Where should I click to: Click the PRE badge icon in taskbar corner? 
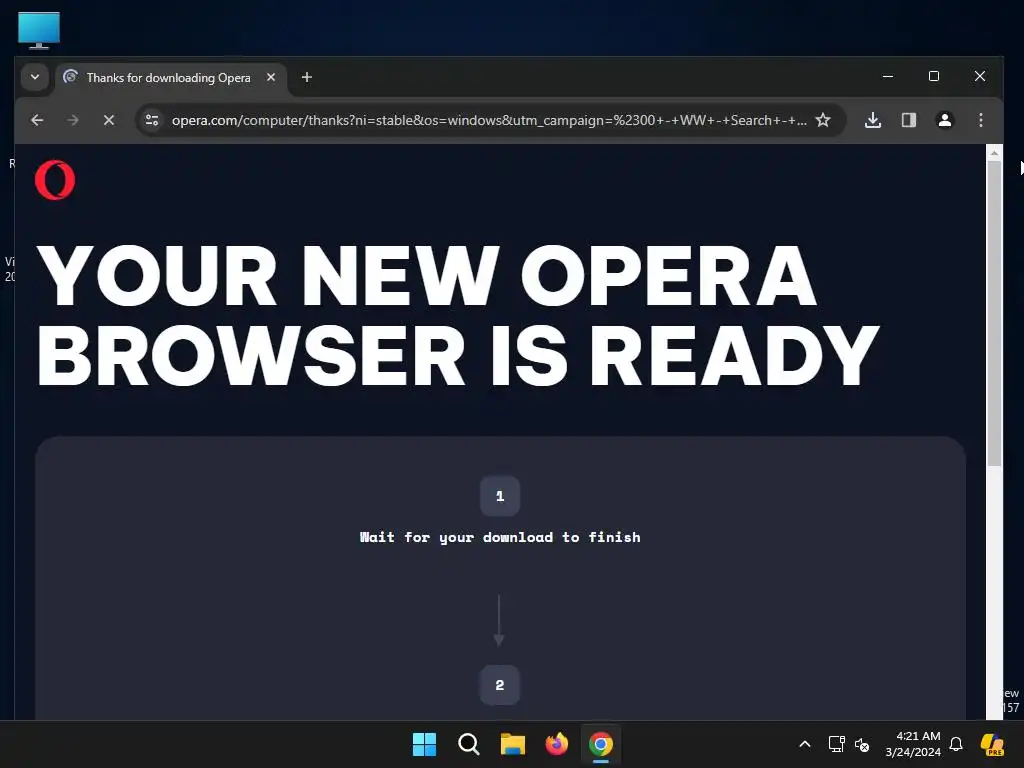pos(993,744)
